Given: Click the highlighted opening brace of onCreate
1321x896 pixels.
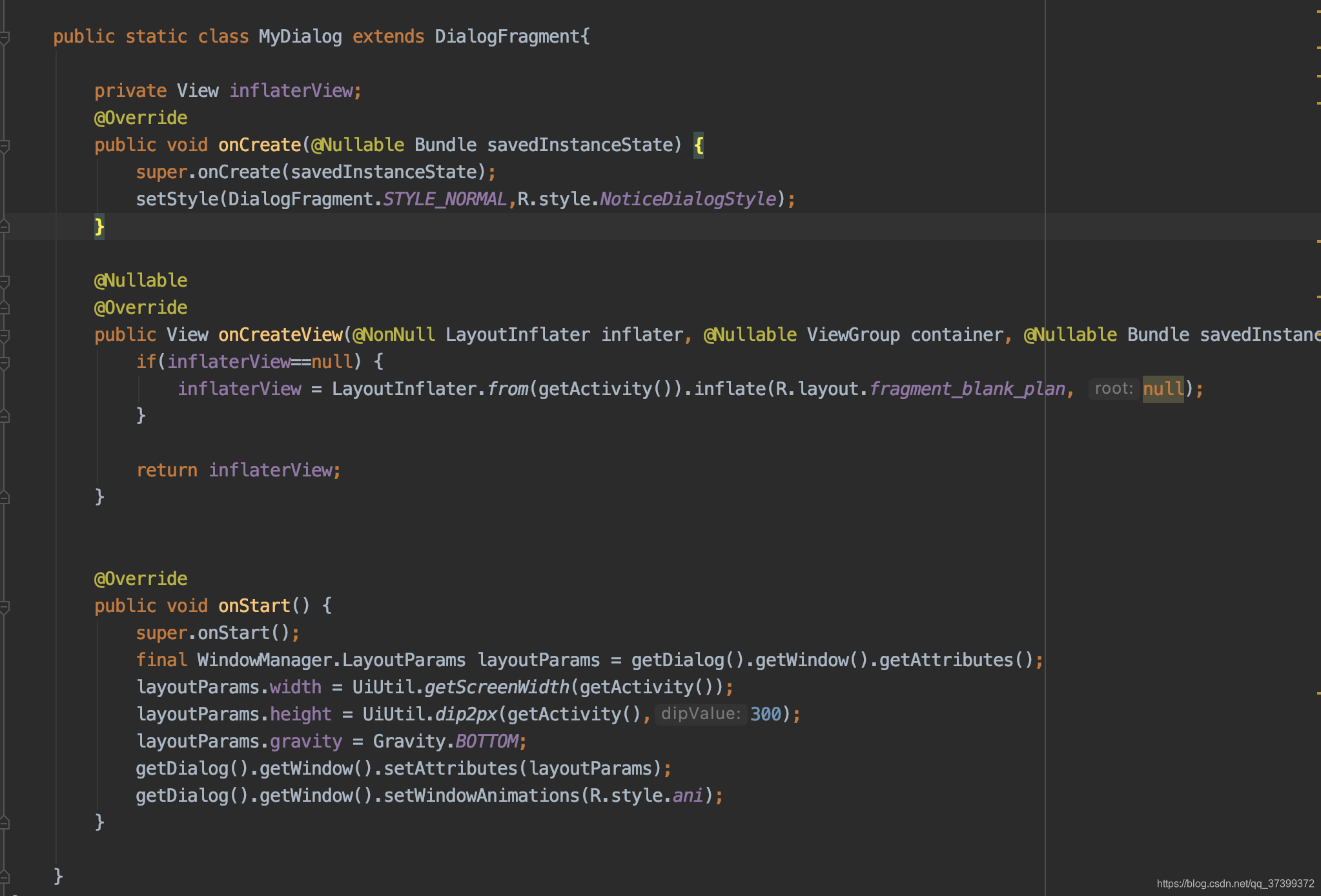Looking at the screenshot, I should coord(698,145).
